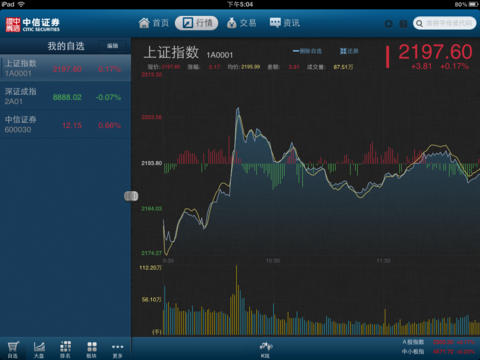The width and height of the screenshot is (480, 360).
Task: Click the large 2197.60 index price
Action: [435, 52]
